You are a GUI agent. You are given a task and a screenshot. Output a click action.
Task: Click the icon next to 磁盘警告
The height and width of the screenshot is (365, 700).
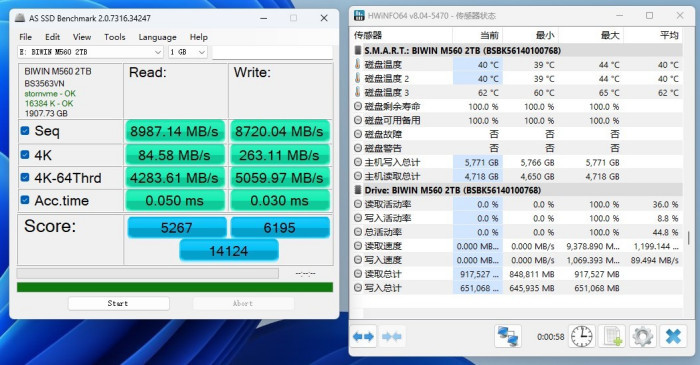(358, 148)
